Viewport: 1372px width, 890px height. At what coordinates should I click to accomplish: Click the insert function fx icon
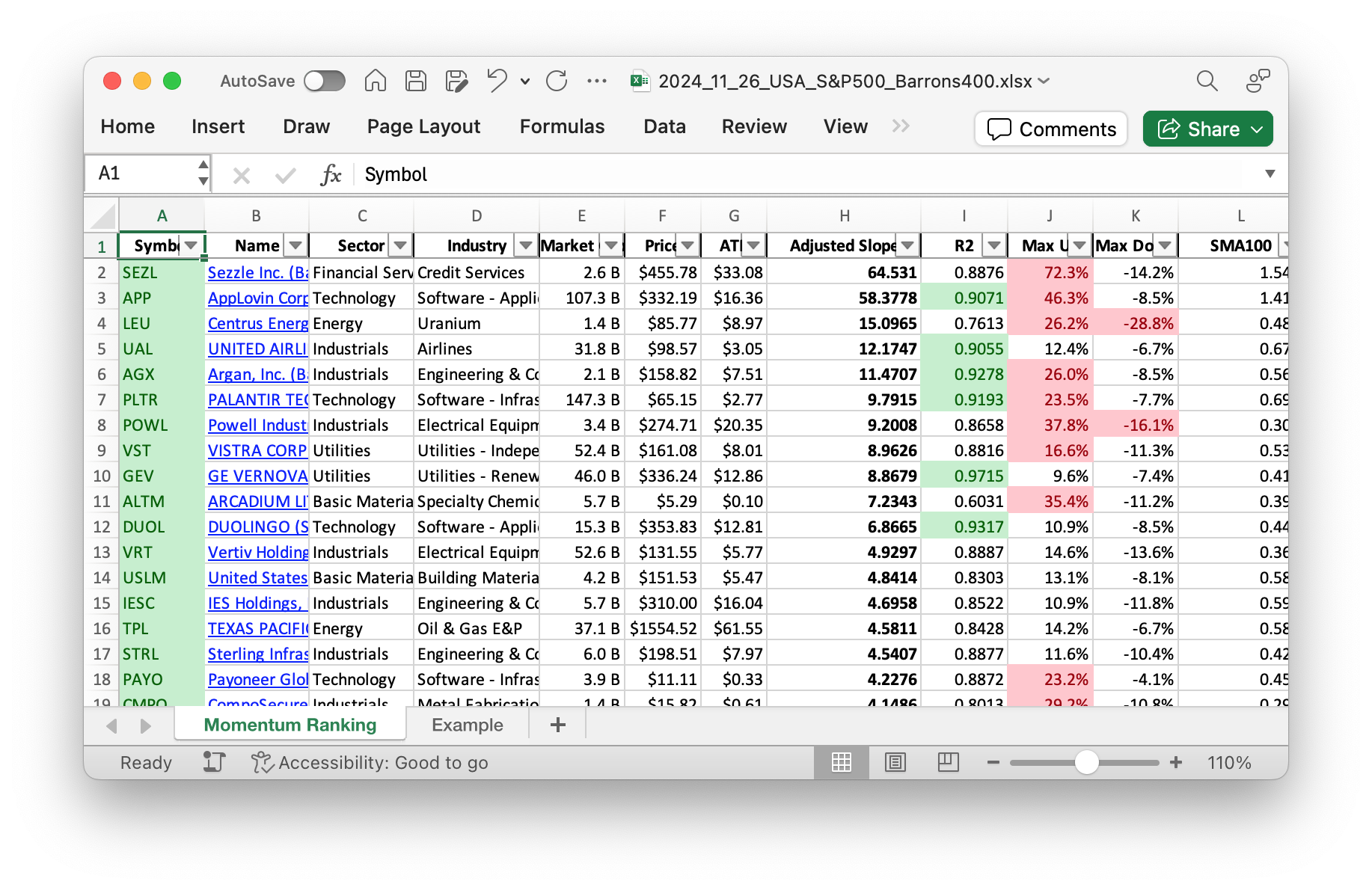tap(330, 175)
